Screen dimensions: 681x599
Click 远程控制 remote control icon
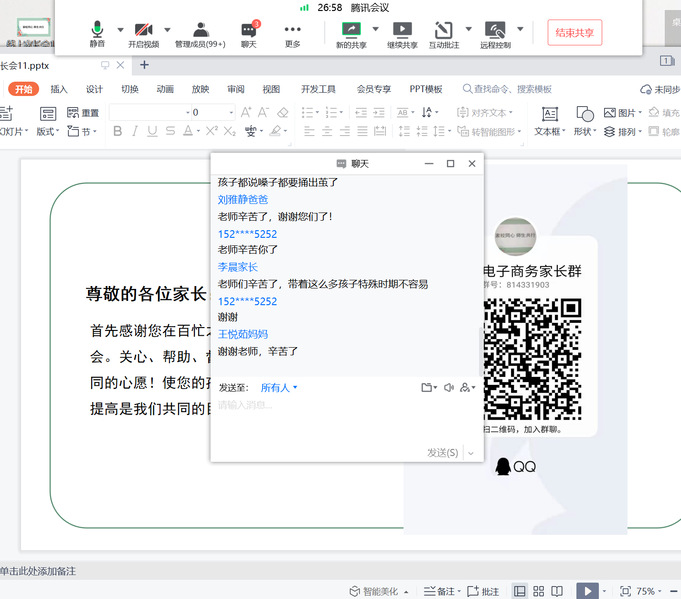495,30
